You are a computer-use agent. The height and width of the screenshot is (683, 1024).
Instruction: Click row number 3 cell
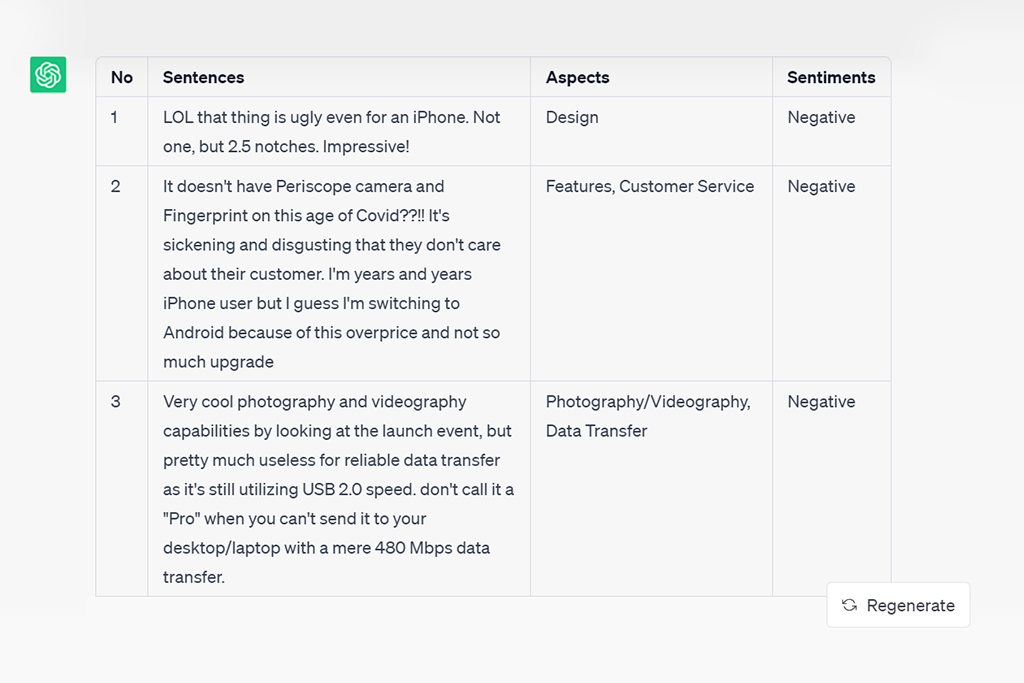[115, 401]
